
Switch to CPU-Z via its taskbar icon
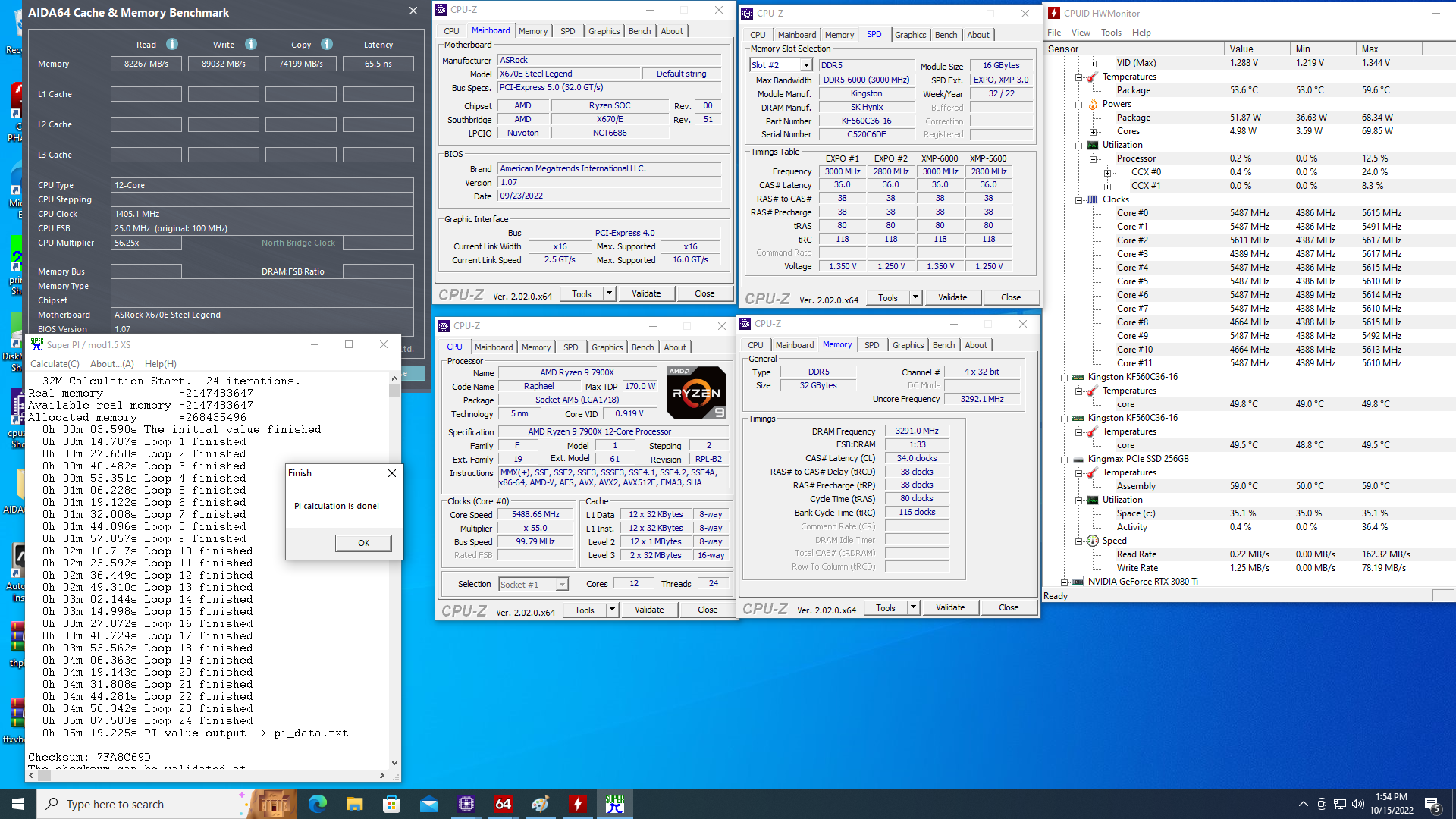coord(466,804)
